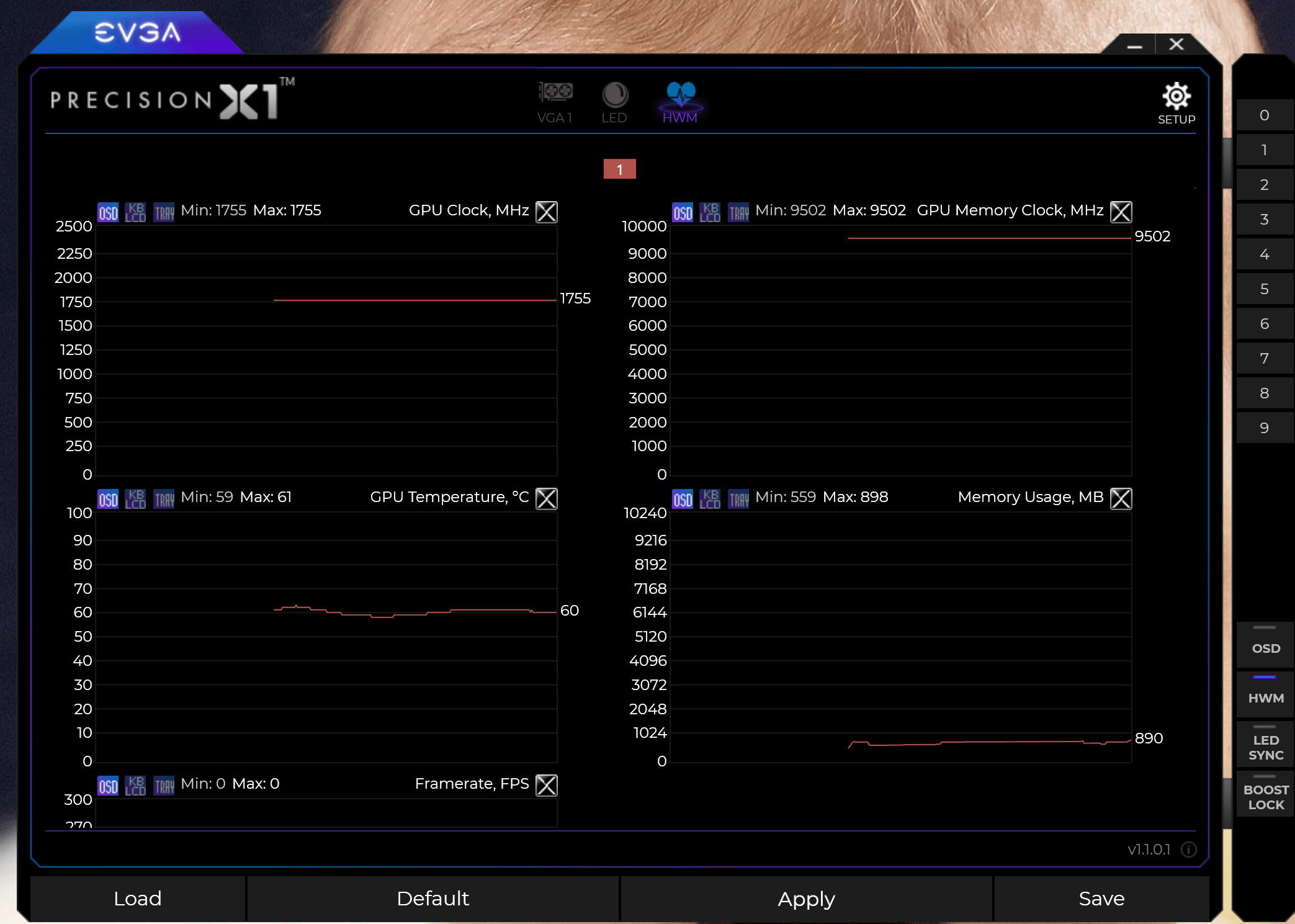Click the 'Min: 1755' text
1295x924 pixels.
tap(213, 210)
